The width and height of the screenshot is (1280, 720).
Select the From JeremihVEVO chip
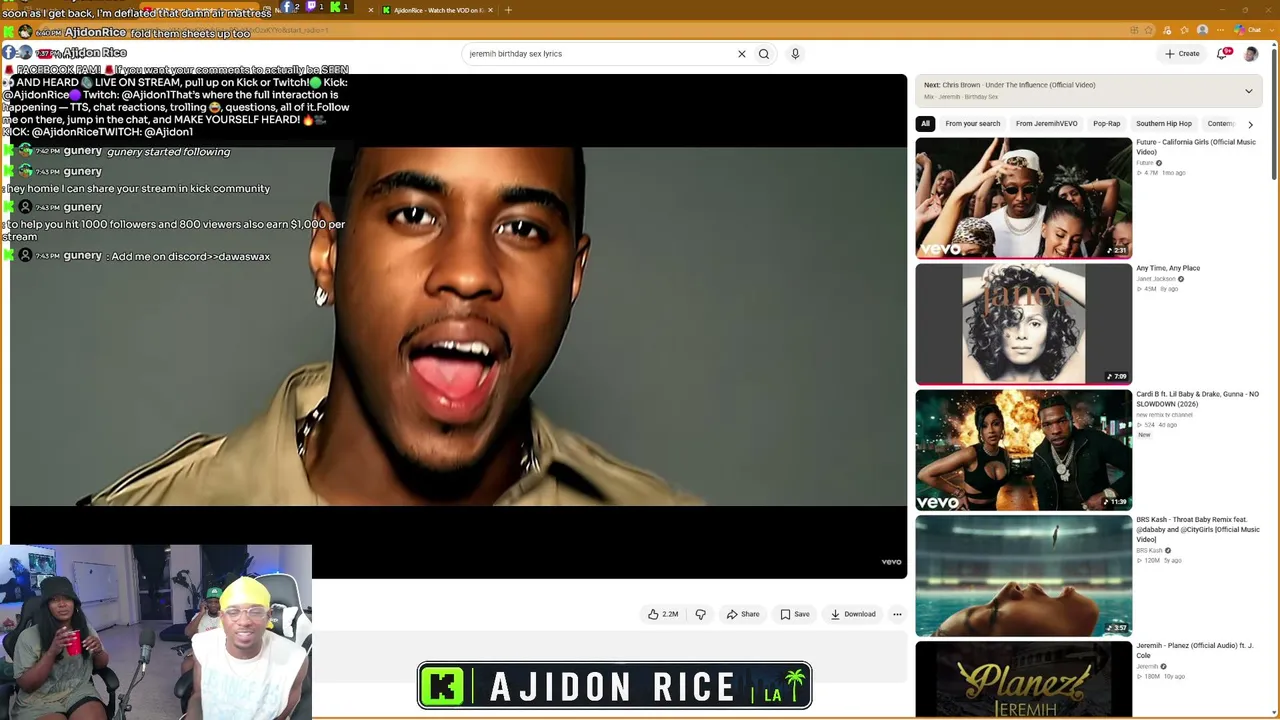pyautogui.click(x=1046, y=124)
